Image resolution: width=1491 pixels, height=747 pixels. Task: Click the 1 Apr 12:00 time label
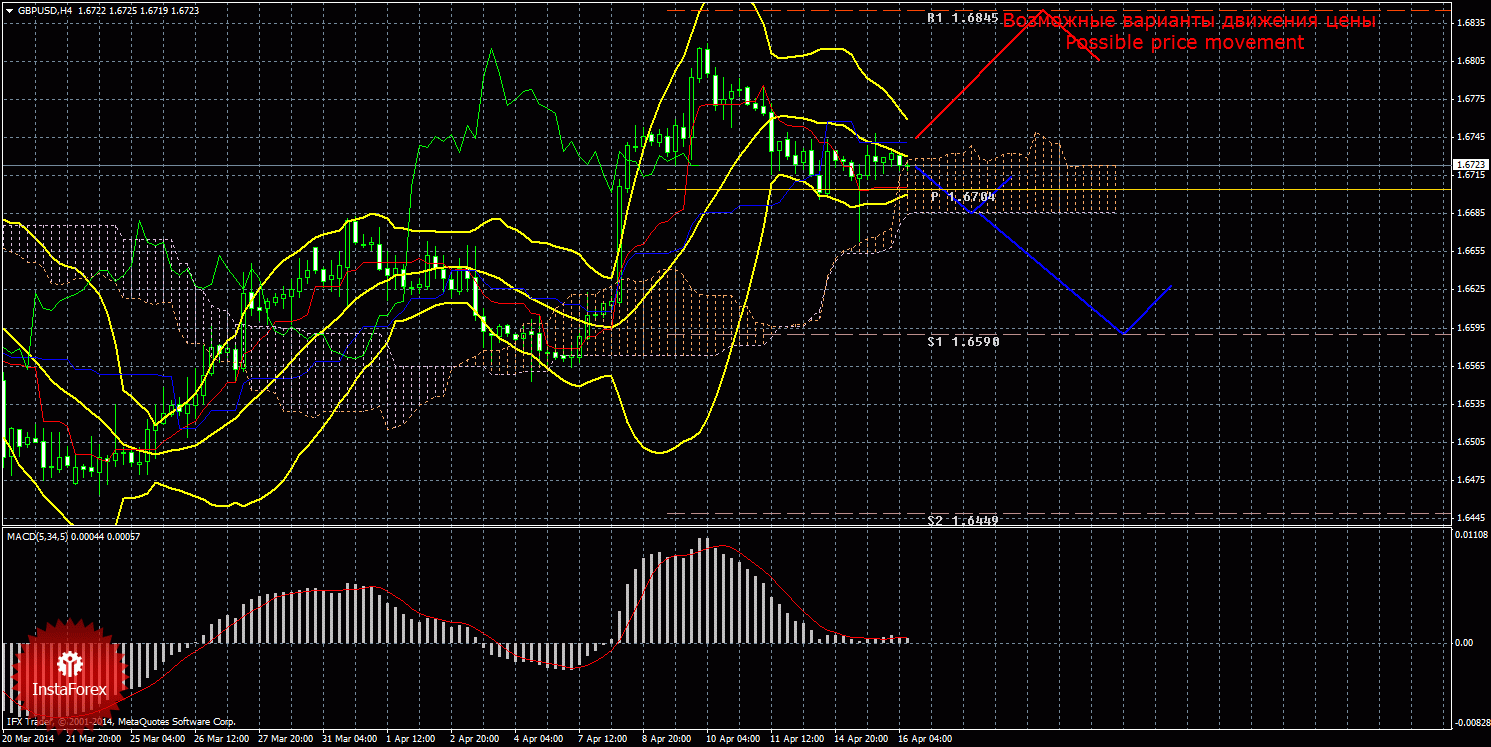tap(412, 739)
